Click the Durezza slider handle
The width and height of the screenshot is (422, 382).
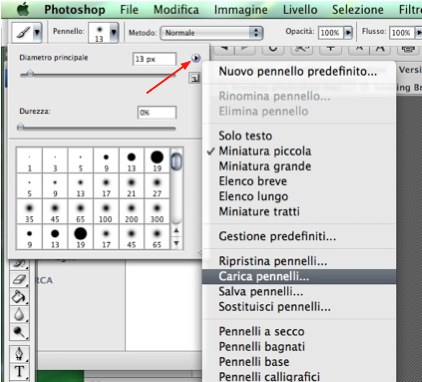21,126
